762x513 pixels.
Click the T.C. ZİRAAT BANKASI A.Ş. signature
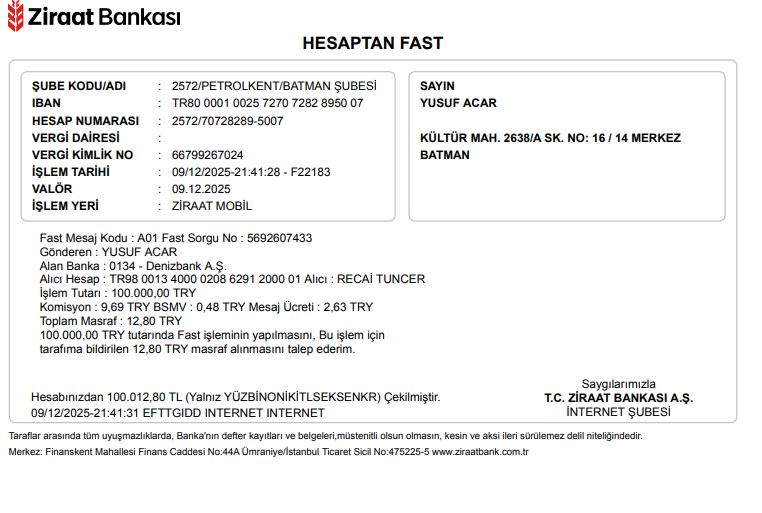619,398
